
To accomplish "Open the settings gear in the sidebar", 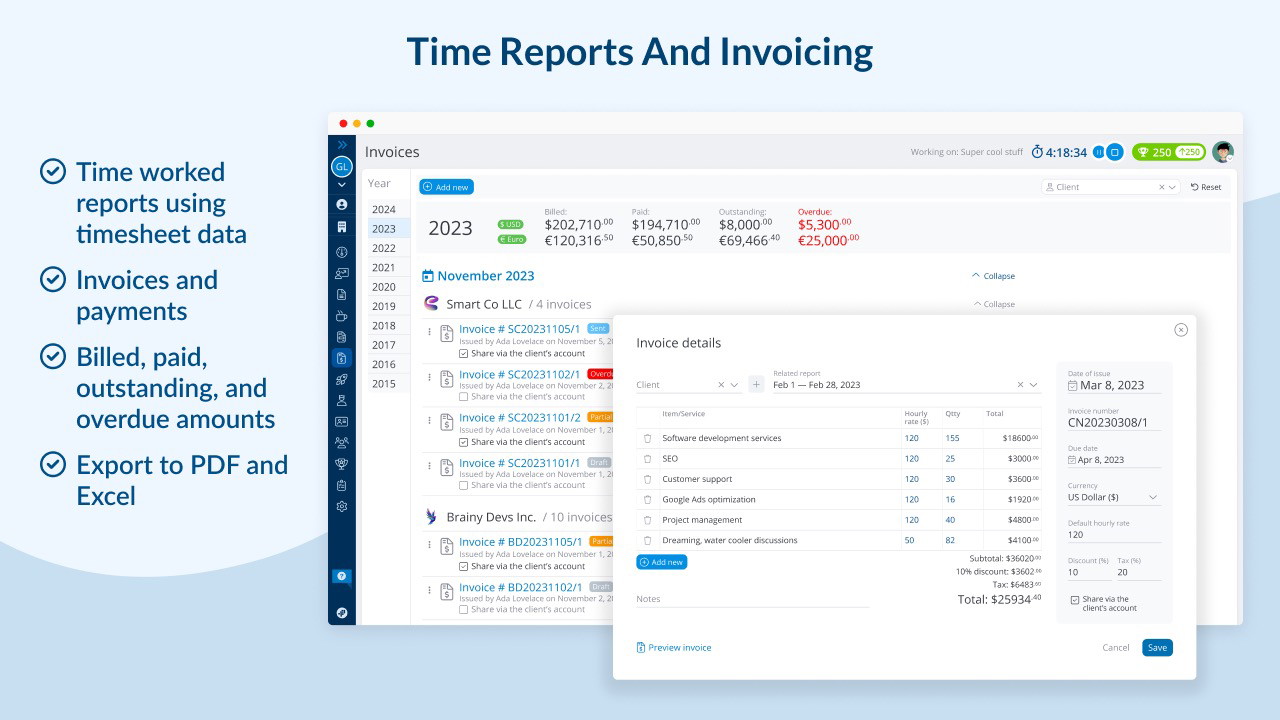I will pyautogui.click(x=342, y=507).
